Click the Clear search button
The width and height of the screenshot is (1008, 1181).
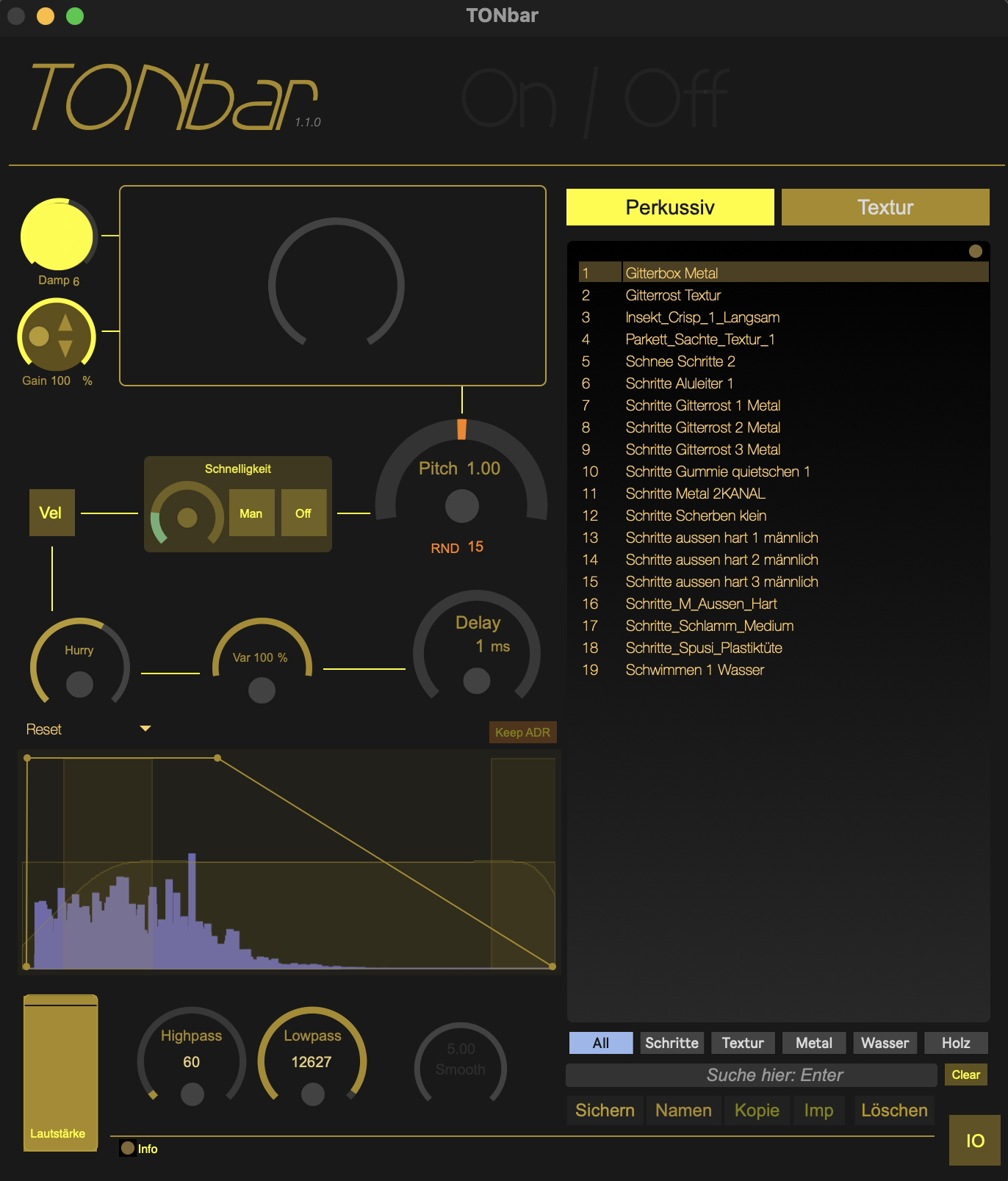(x=965, y=1075)
